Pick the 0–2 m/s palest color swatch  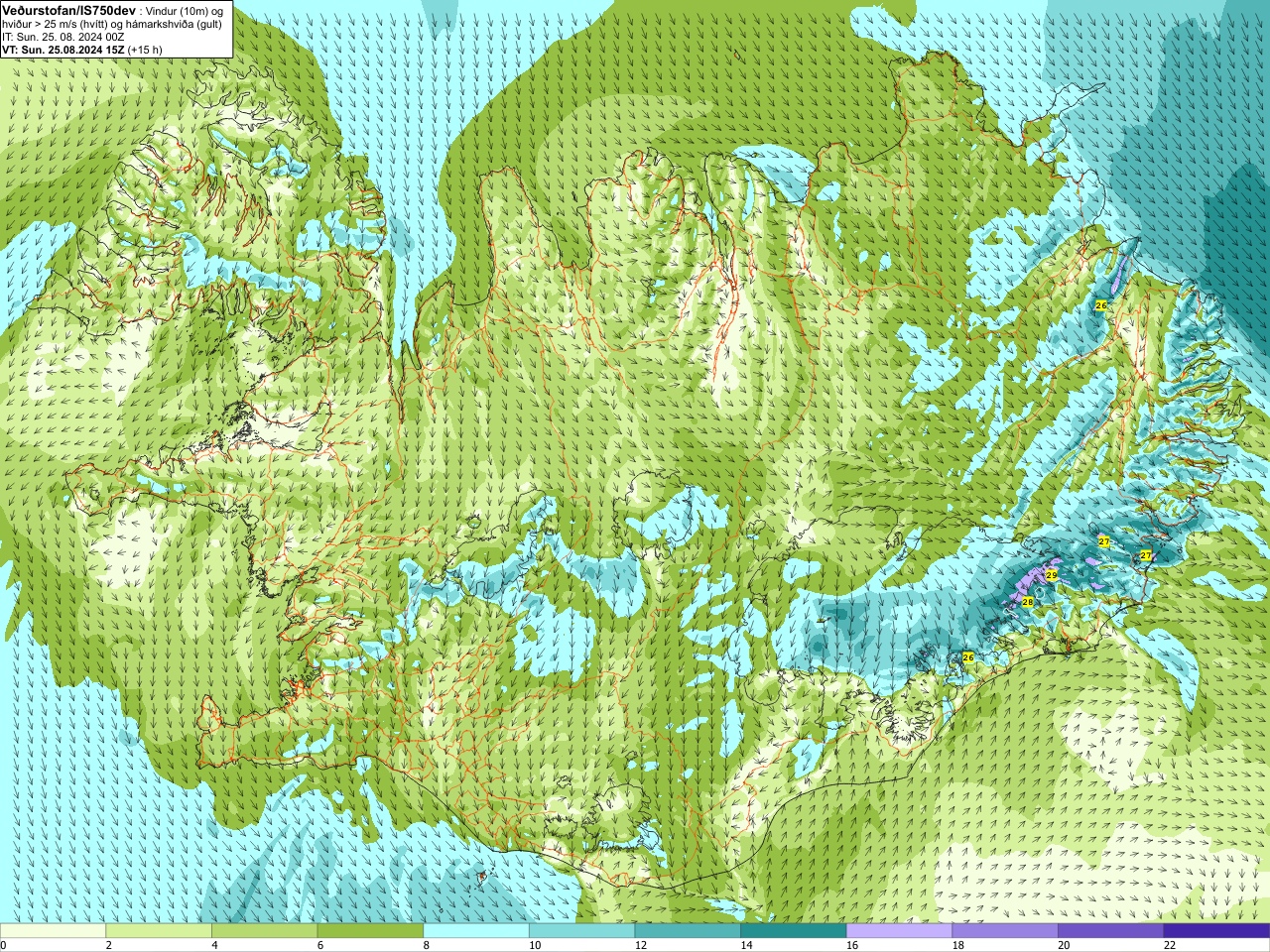(x=53, y=931)
